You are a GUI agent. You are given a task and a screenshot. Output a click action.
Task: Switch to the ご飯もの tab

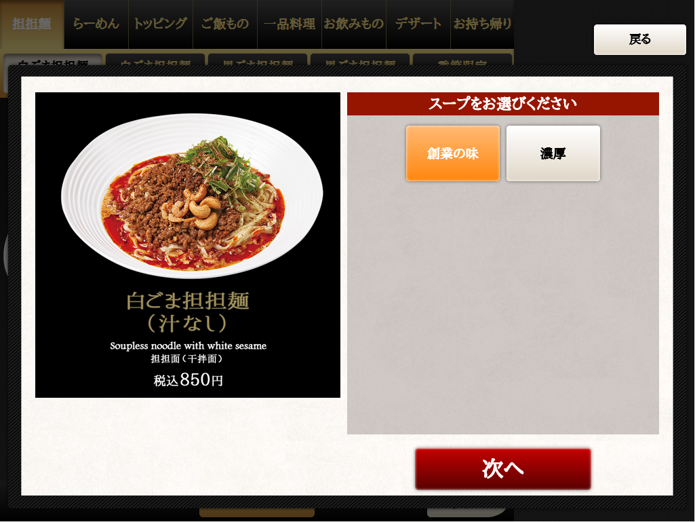225,24
